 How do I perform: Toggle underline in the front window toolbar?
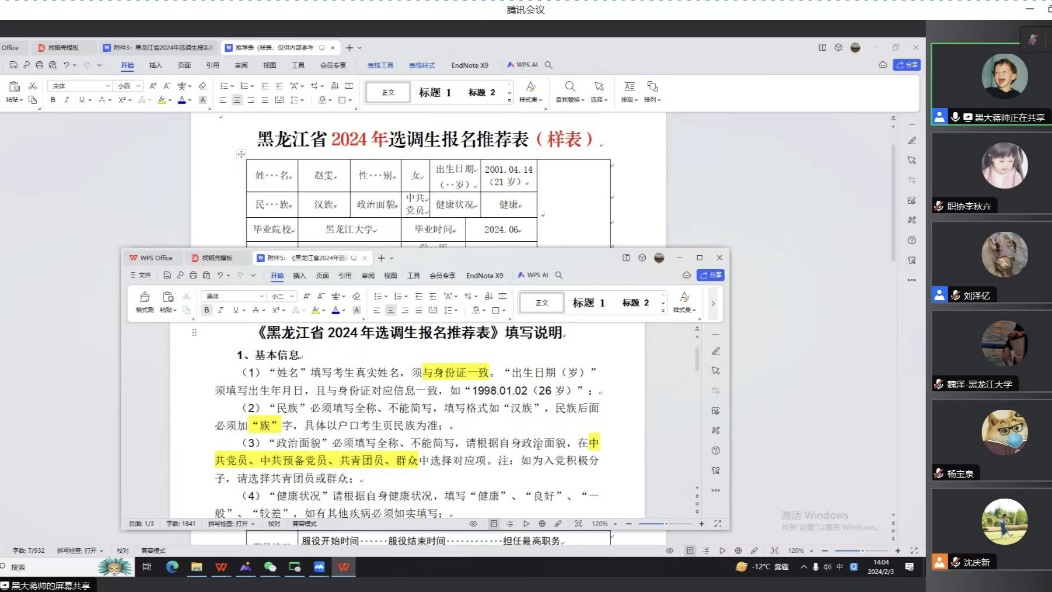point(233,310)
